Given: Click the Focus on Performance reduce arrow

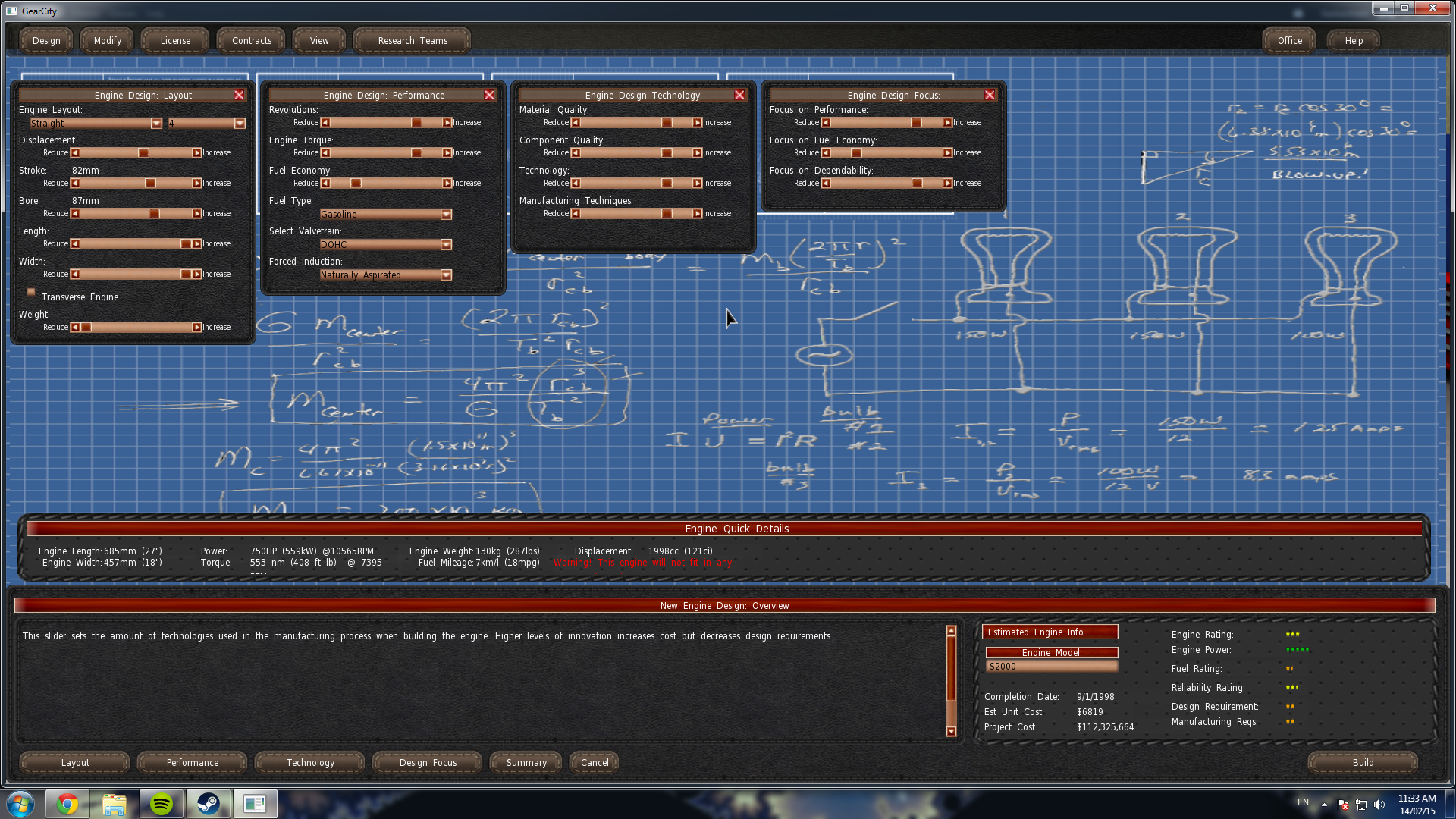Looking at the screenshot, I should point(826,123).
